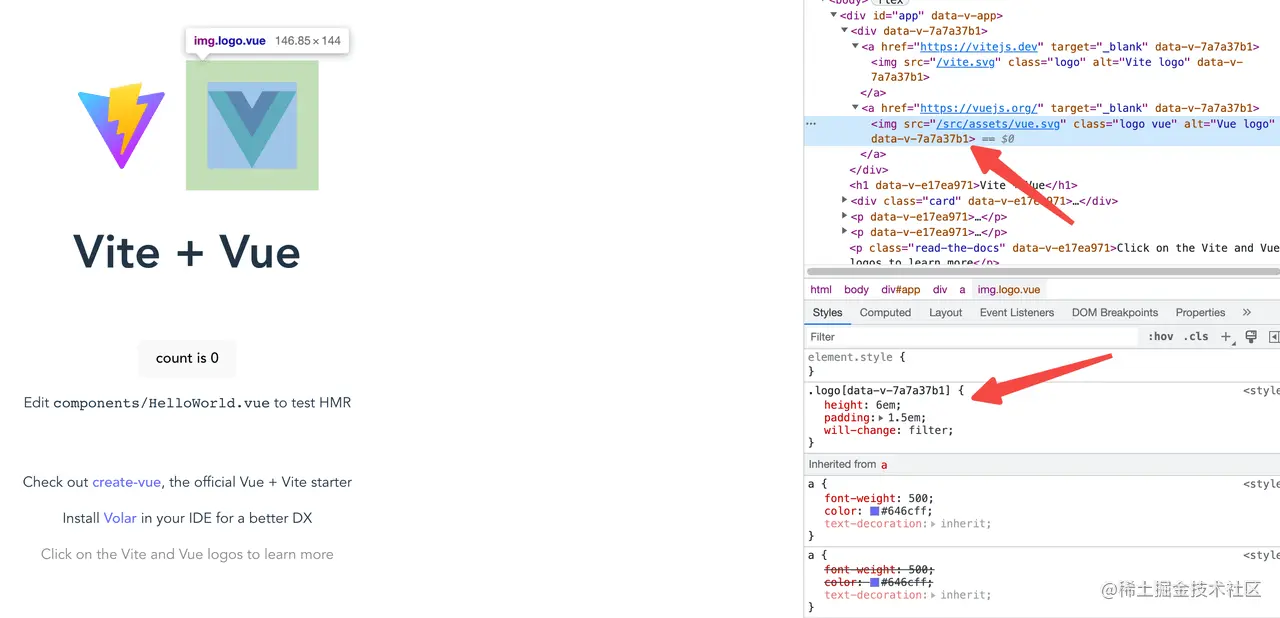Collapse the div data-v-7a7a37b1 node
Viewport: 1280px width, 618px height.
pos(845,31)
